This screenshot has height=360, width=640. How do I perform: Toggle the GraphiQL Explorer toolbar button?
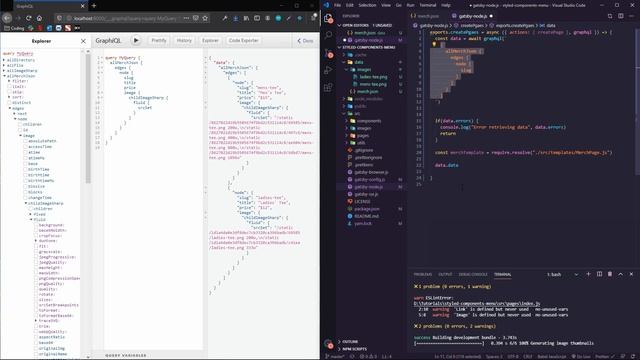(210, 40)
